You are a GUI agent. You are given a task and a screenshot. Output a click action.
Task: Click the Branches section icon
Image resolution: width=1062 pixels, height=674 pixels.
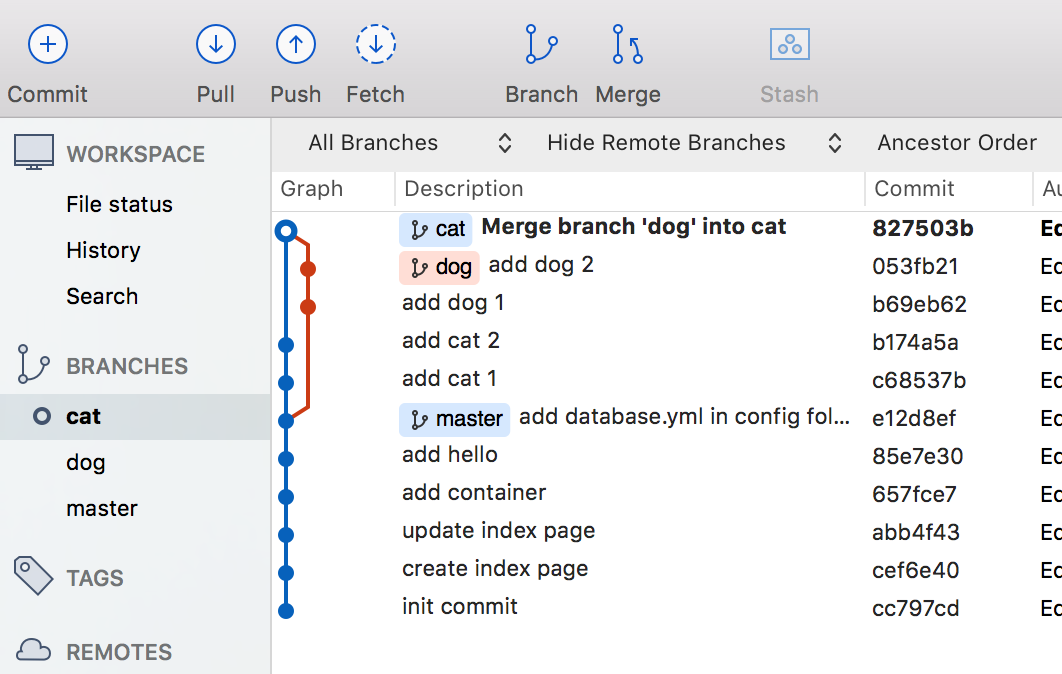tap(33, 366)
